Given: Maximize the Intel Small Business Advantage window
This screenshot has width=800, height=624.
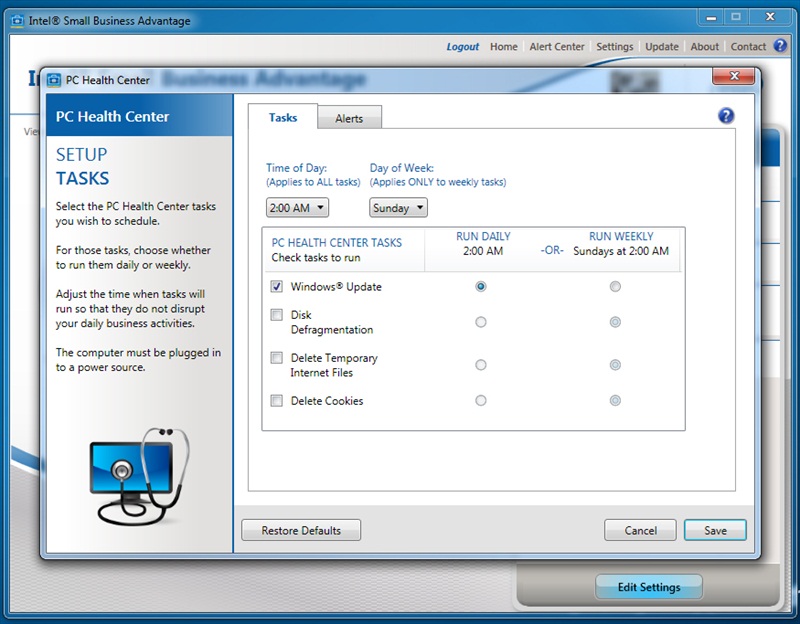Looking at the screenshot, I should [736, 17].
